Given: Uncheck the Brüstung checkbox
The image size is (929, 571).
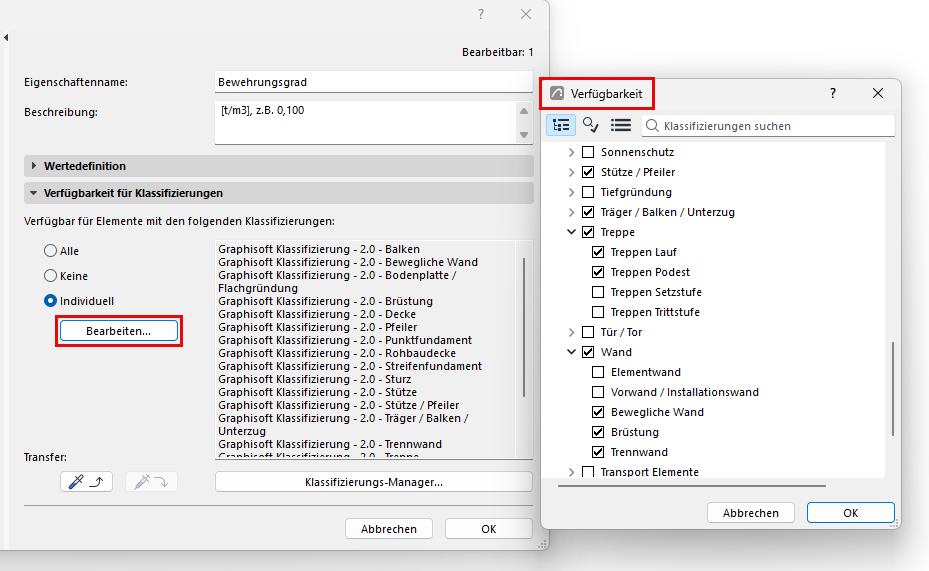Looking at the screenshot, I should [x=598, y=432].
